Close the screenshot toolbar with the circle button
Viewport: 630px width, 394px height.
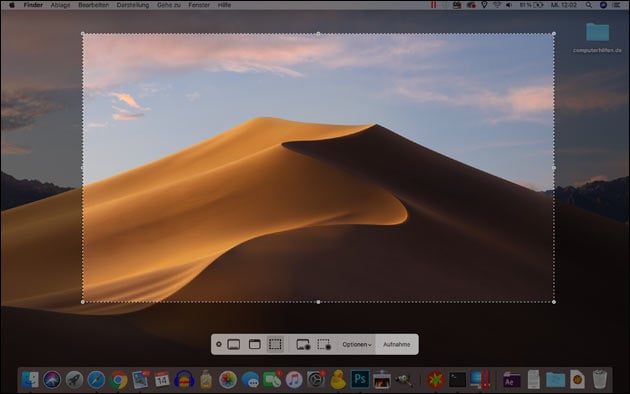click(219, 344)
